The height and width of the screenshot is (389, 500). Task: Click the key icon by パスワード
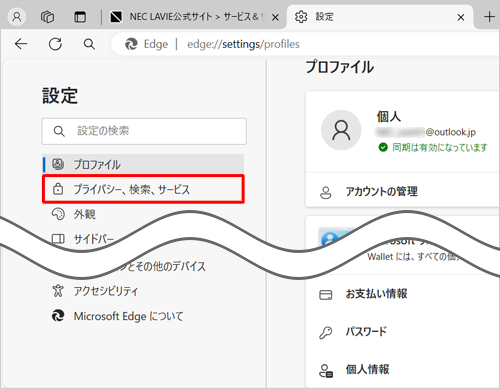pyautogui.click(x=326, y=332)
